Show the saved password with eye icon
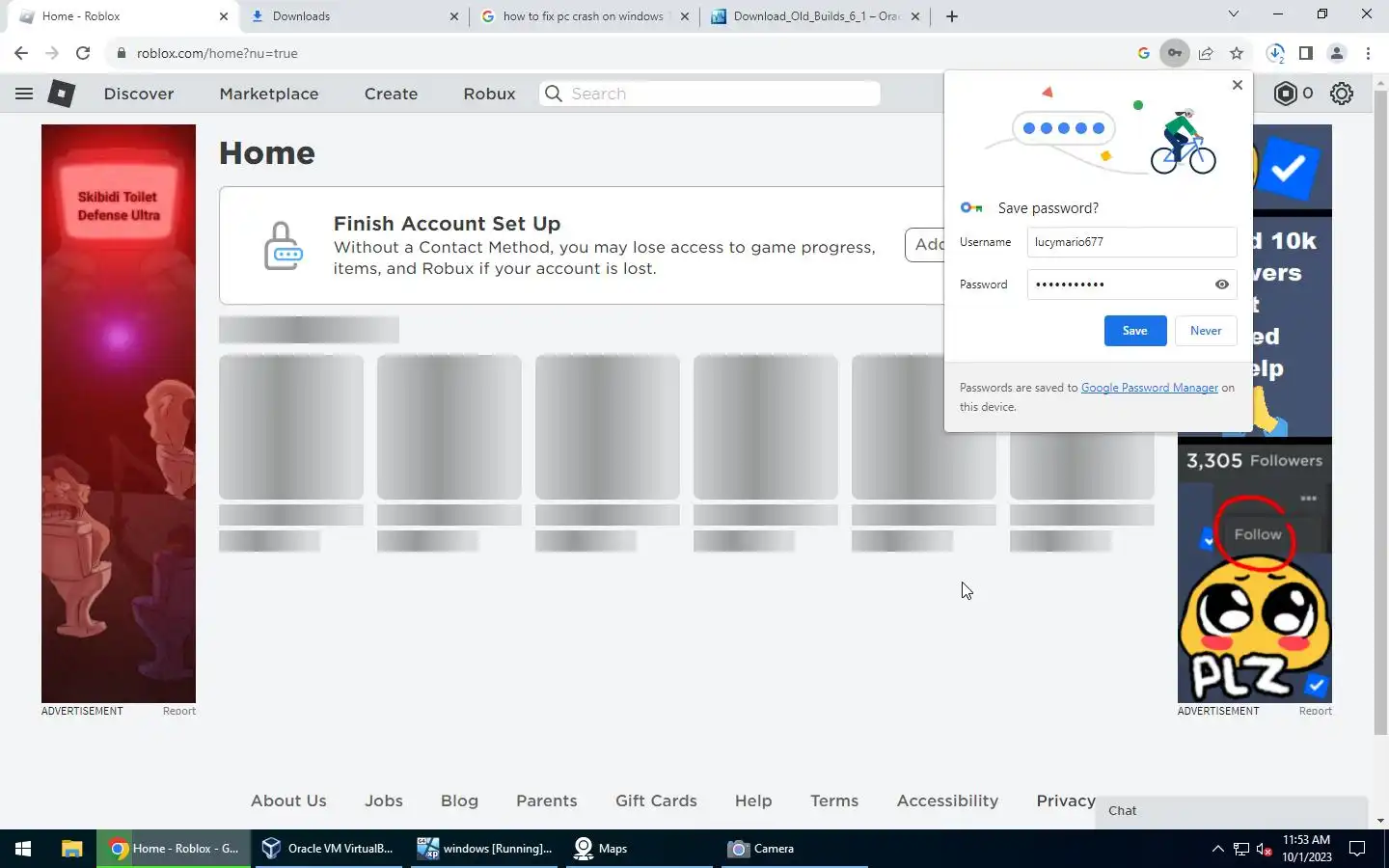Screen dimensions: 1389x868 (1222, 285)
